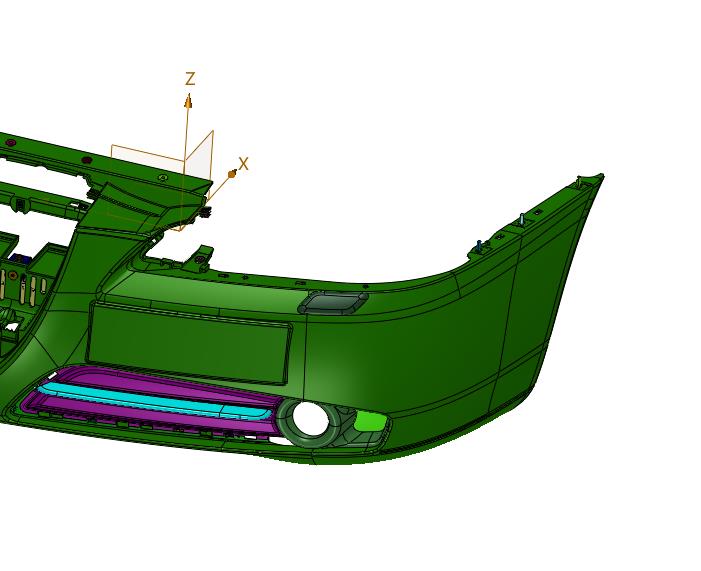Select the purple lower grille insert
Screen dimensions: 701x571
pos(152,400)
